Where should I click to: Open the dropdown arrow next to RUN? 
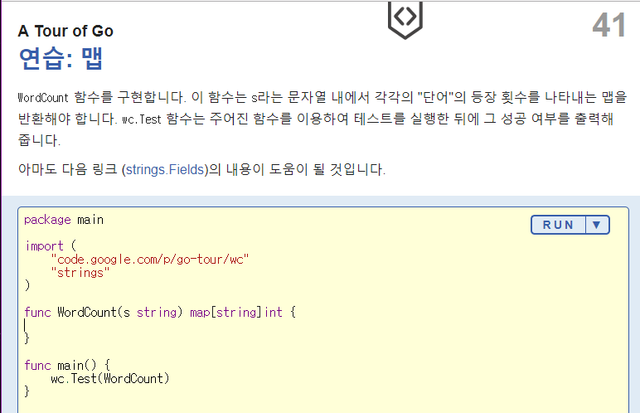(597, 225)
